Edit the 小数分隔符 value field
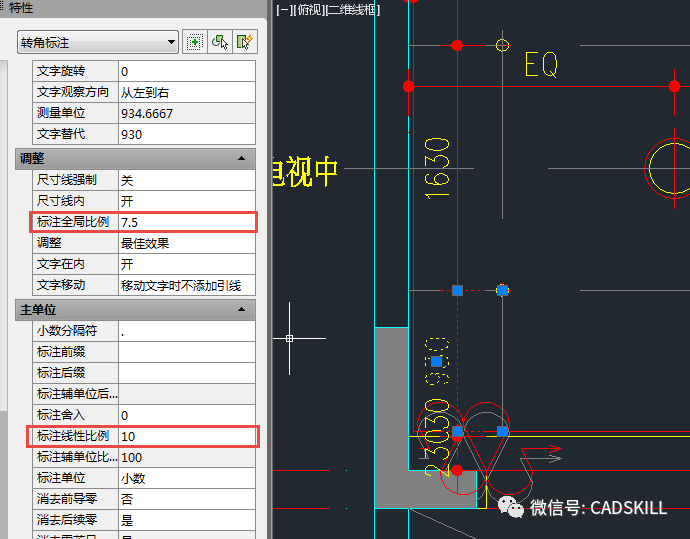 click(187, 331)
